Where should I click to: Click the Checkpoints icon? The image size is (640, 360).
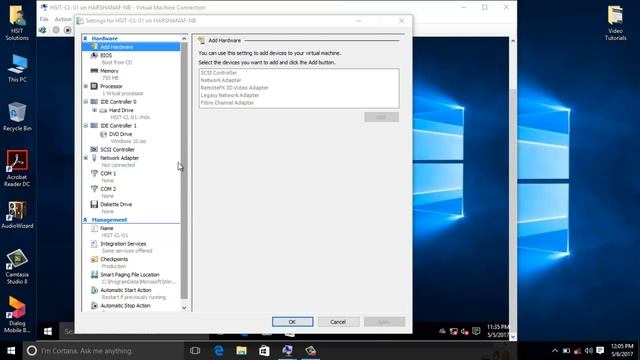coord(94,259)
